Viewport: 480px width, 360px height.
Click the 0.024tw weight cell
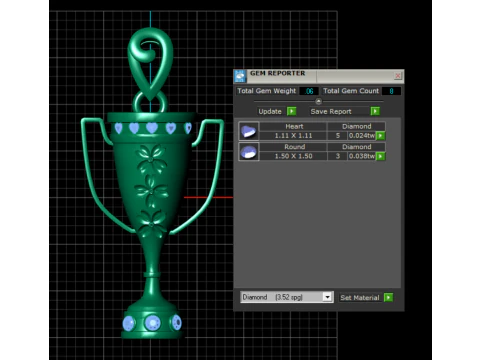[x=362, y=136]
